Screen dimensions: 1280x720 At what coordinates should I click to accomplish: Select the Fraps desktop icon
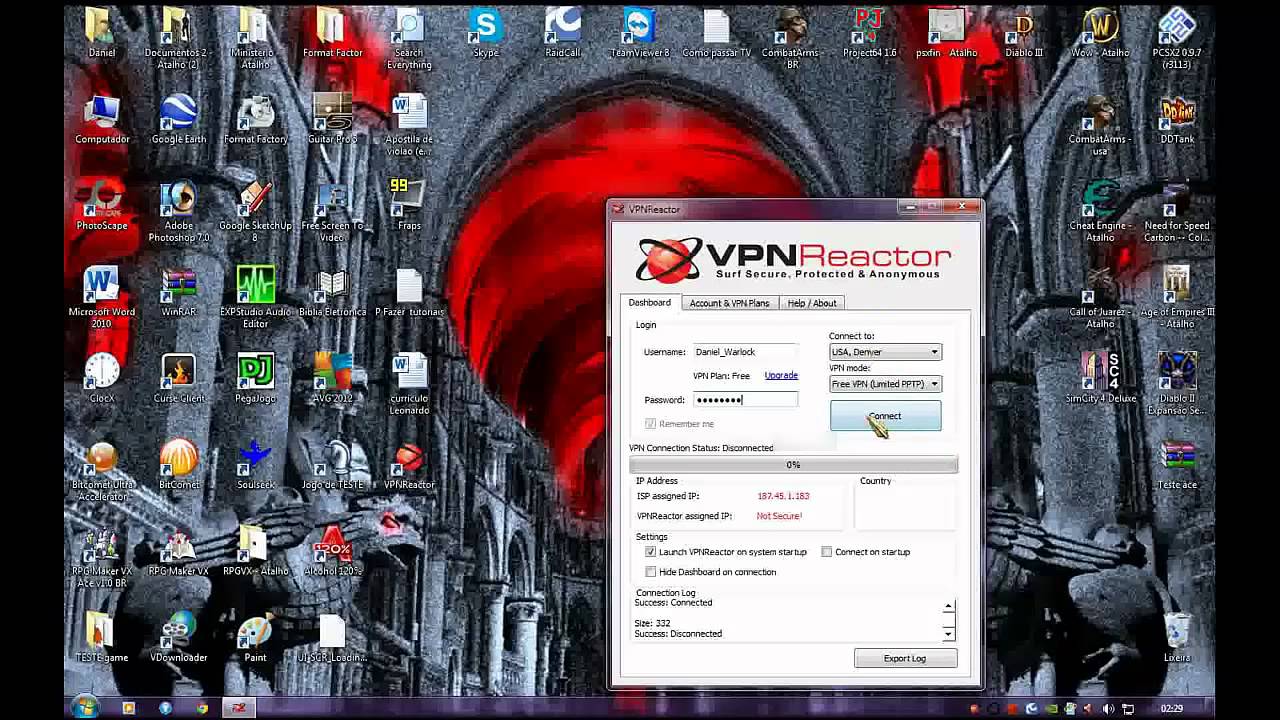tap(409, 206)
